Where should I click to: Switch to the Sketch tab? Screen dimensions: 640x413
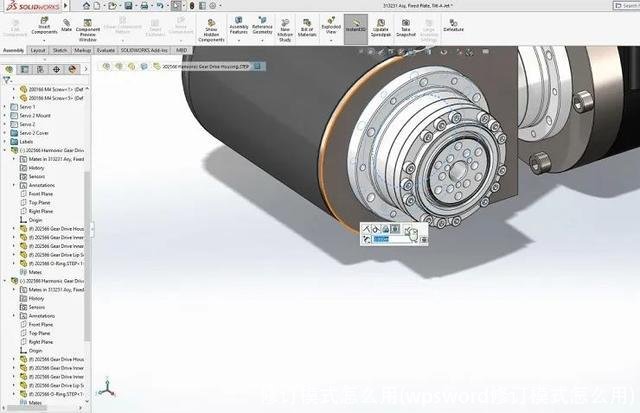tap(60, 49)
